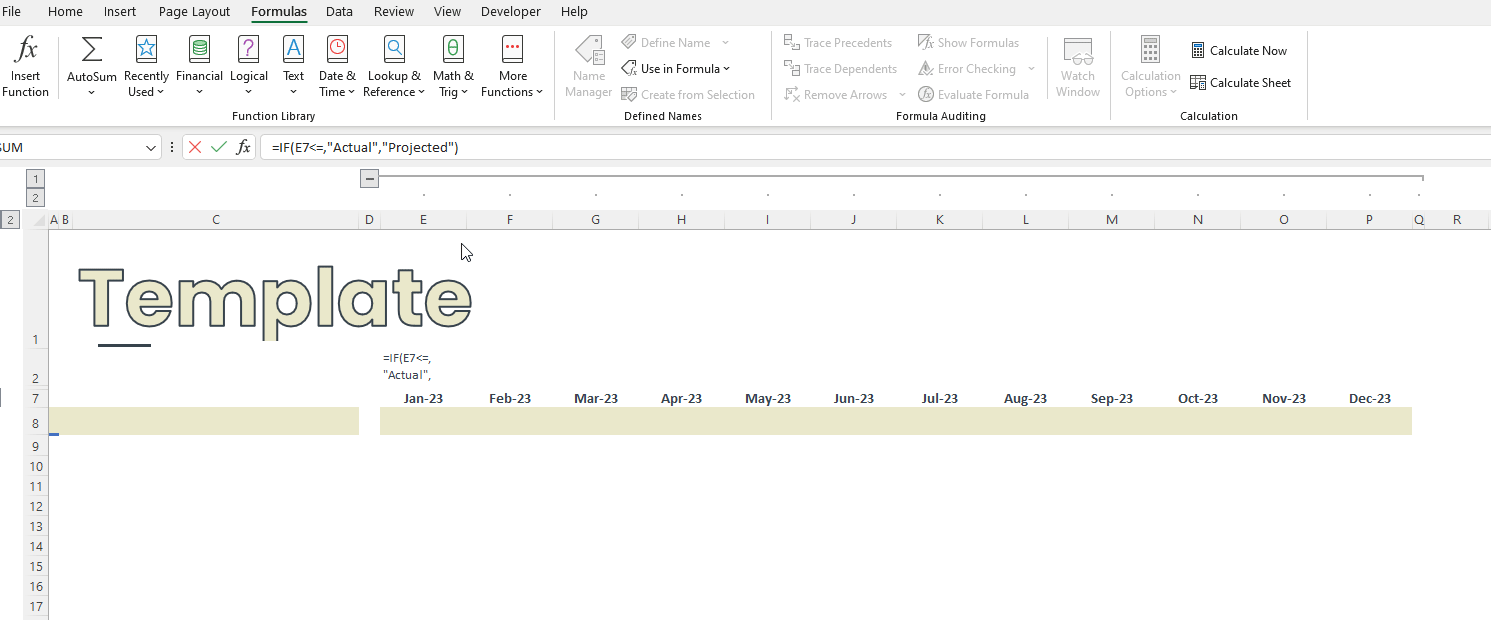Choose a Date & Time function
1491x620 pixels.
click(336, 65)
